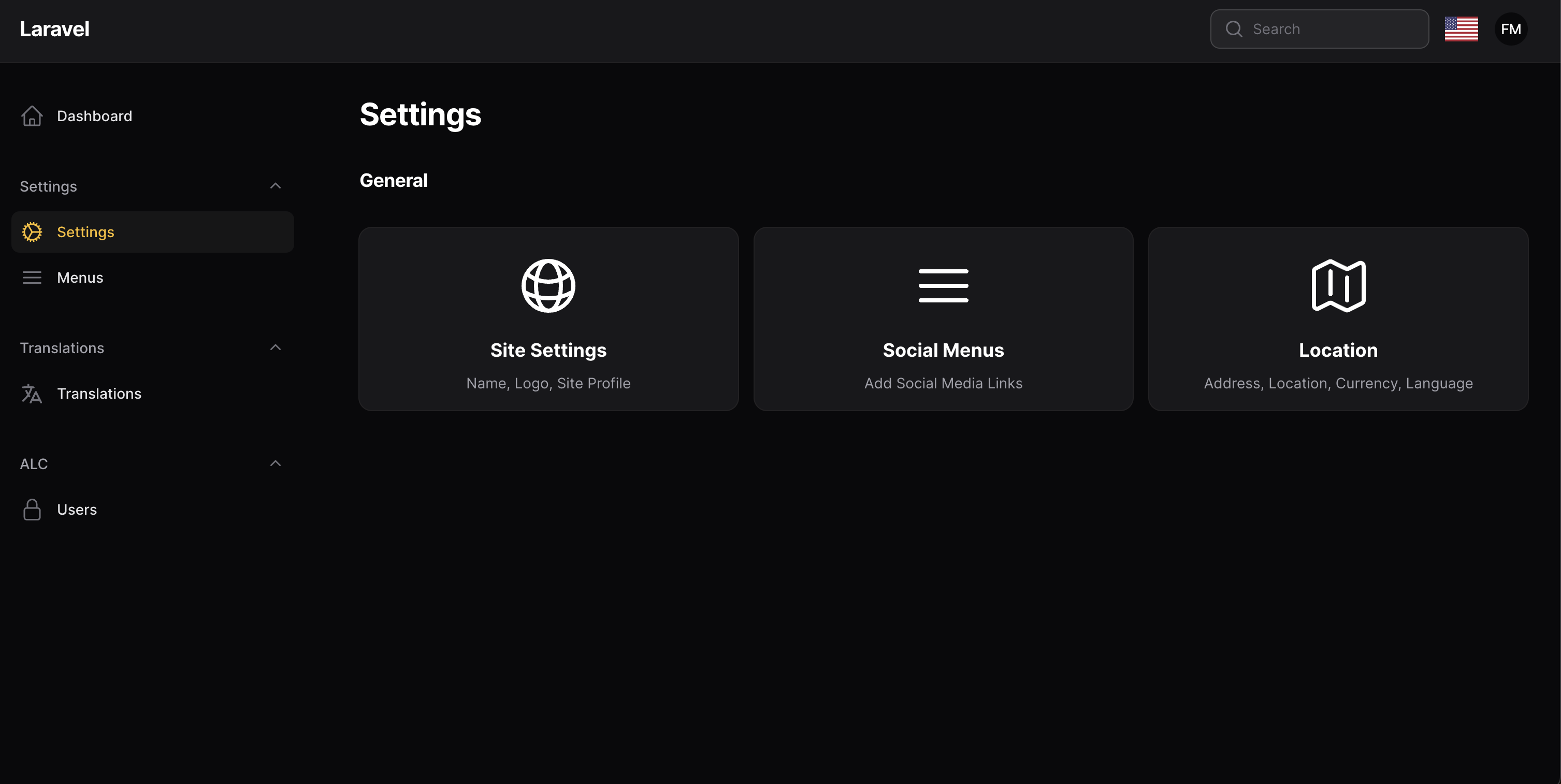The width and height of the screenshot is (1561, 784).
Task: Click the three-line icon on Social Menus
Action: [943, 286]
